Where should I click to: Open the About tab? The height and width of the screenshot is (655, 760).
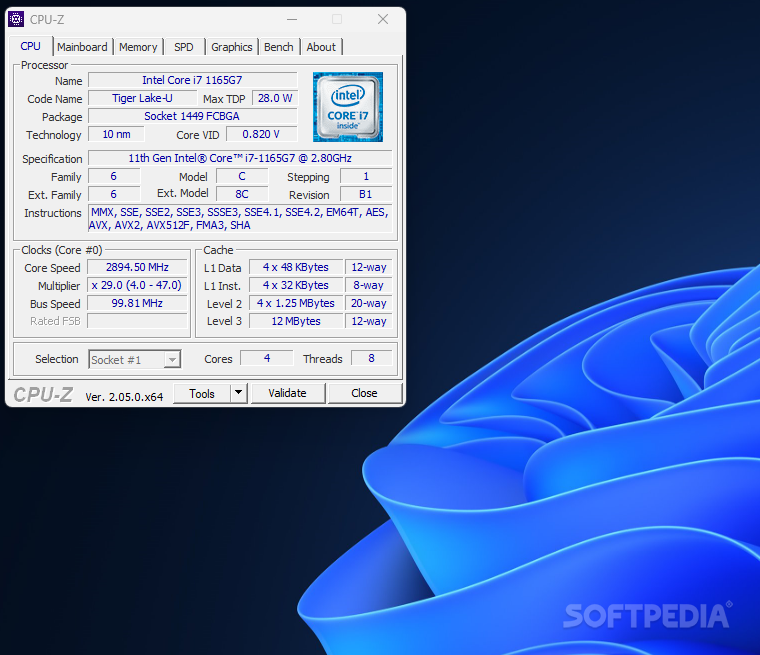point(321,47)
